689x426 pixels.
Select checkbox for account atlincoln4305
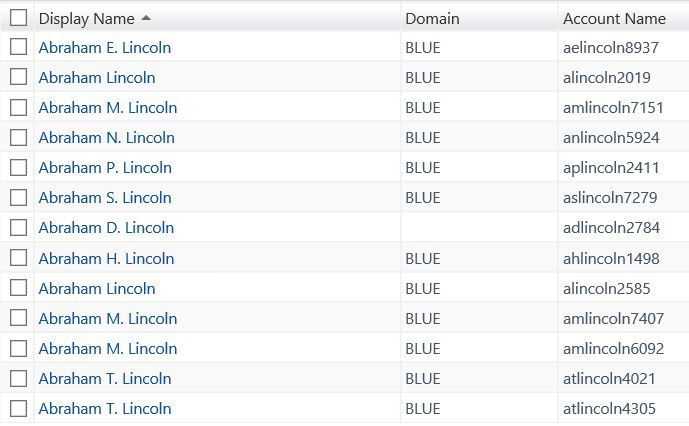(x=18, y=408)
